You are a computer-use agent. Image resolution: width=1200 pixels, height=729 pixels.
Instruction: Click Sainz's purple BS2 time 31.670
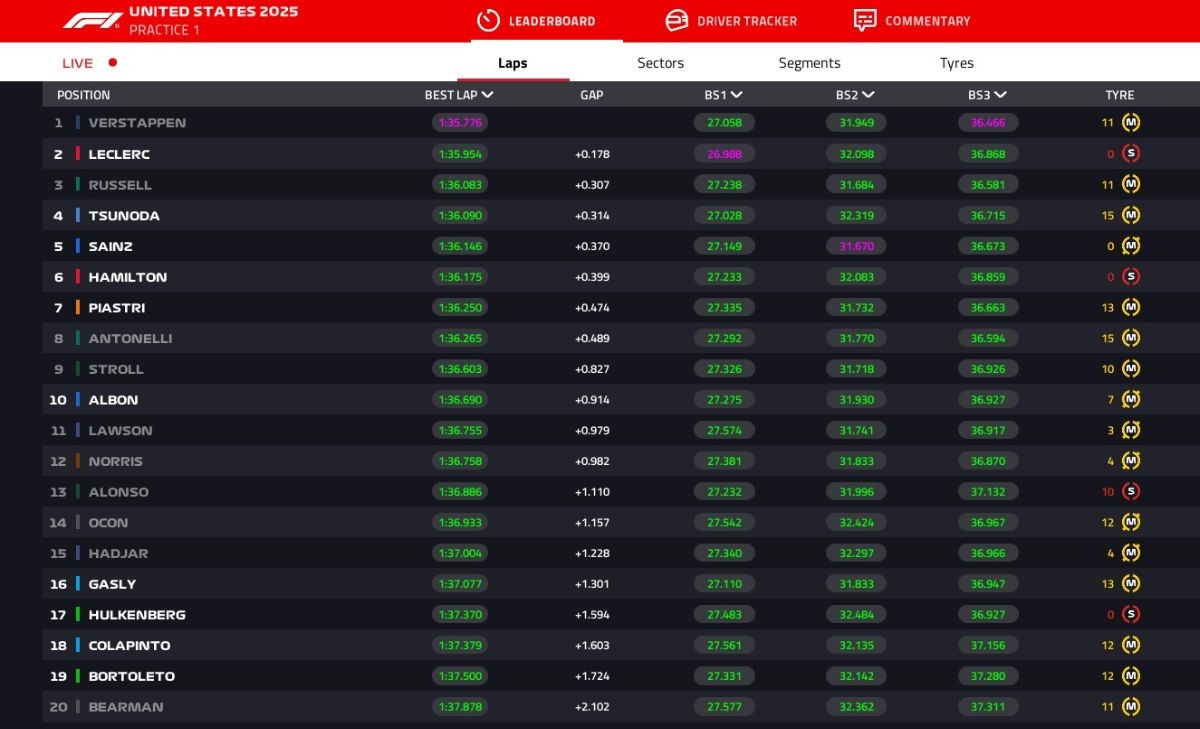[856, 246]
